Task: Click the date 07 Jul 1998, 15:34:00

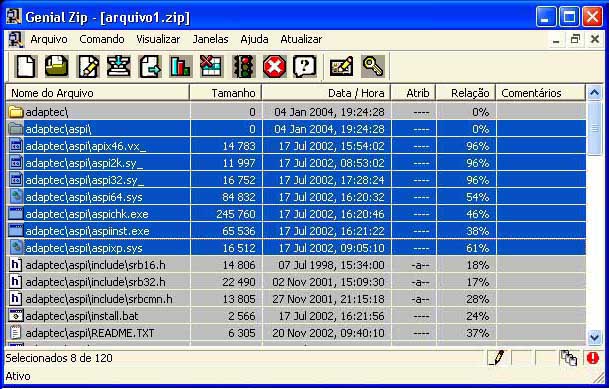Action: (331, 265)
